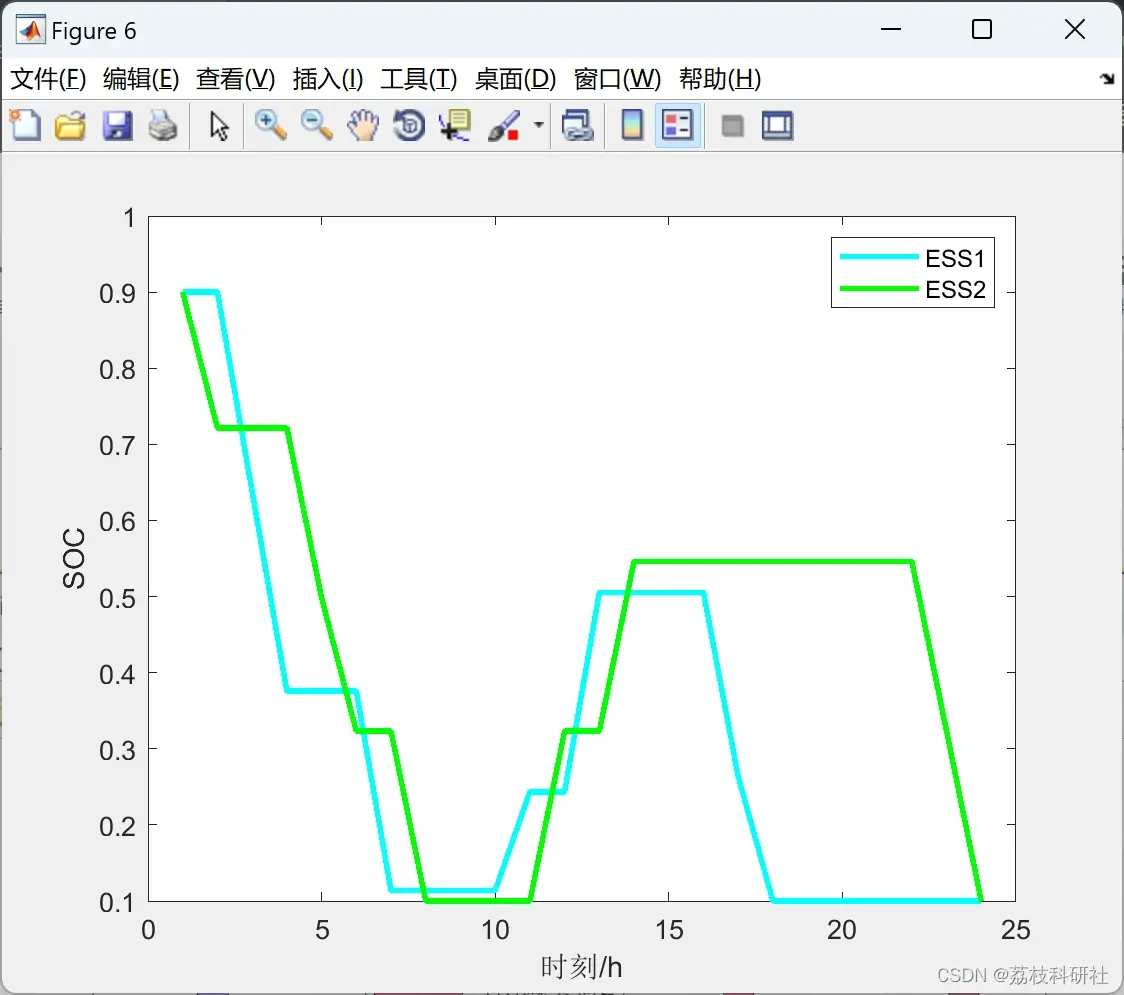Toggle the Insert Colorbar button

pyautogui.click(x=632, y=125)
